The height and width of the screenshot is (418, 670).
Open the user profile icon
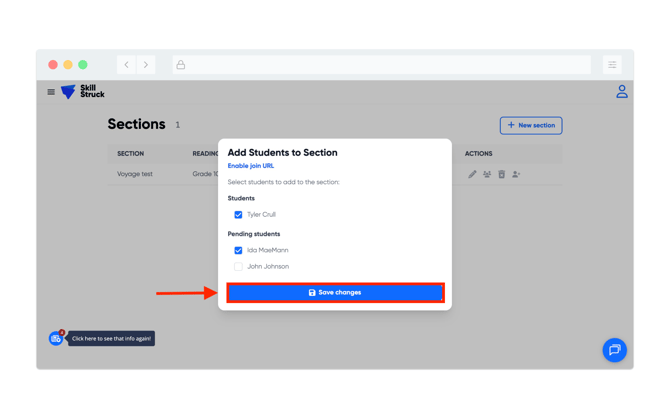(621, 92)
